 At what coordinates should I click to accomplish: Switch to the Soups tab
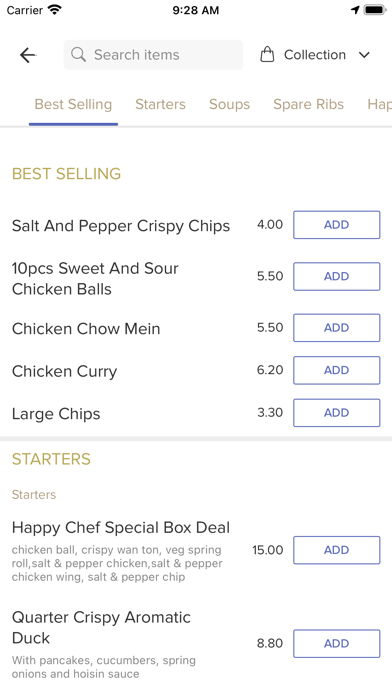(230, 104)
